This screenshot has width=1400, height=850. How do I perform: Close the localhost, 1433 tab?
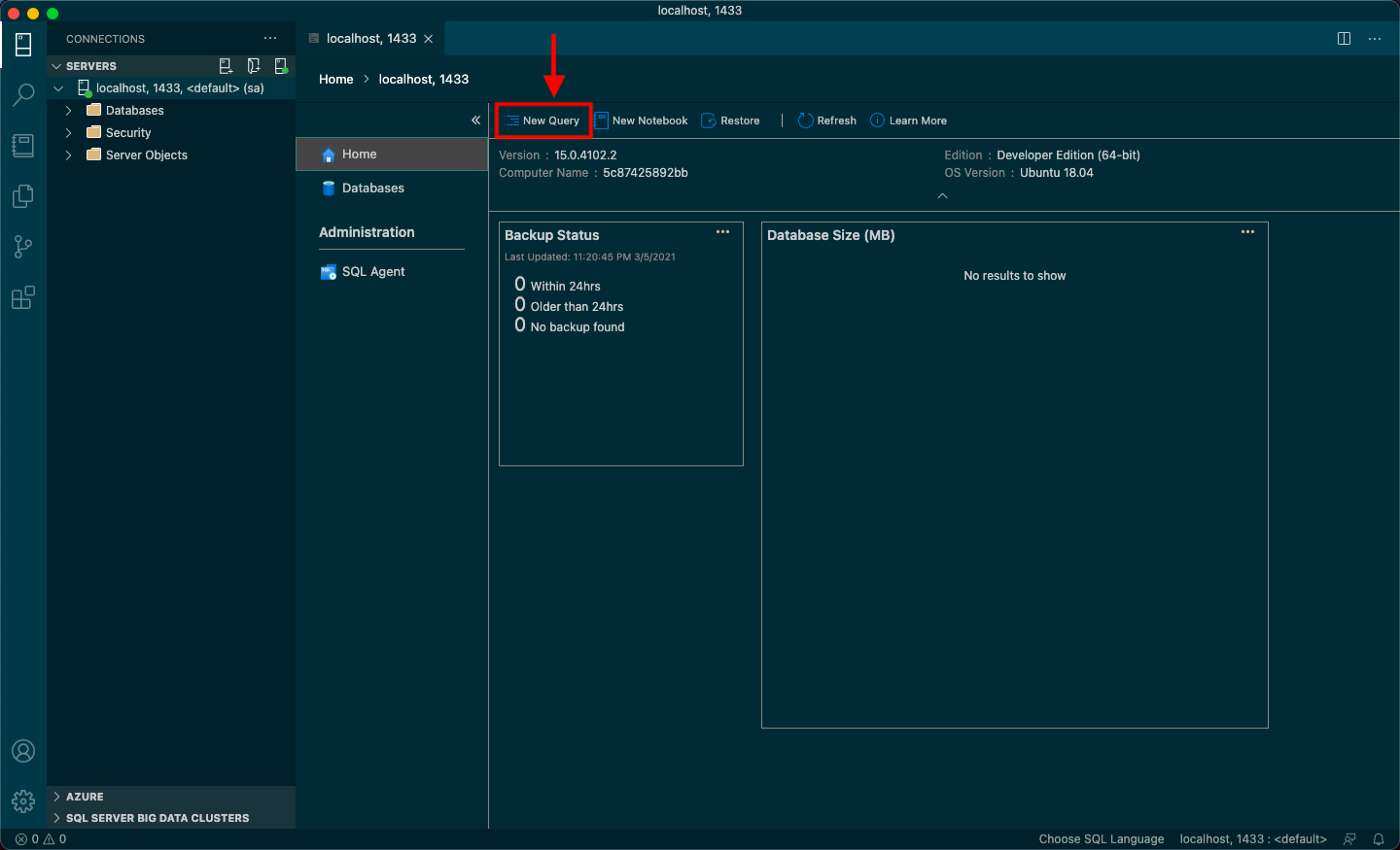(428, 39)
